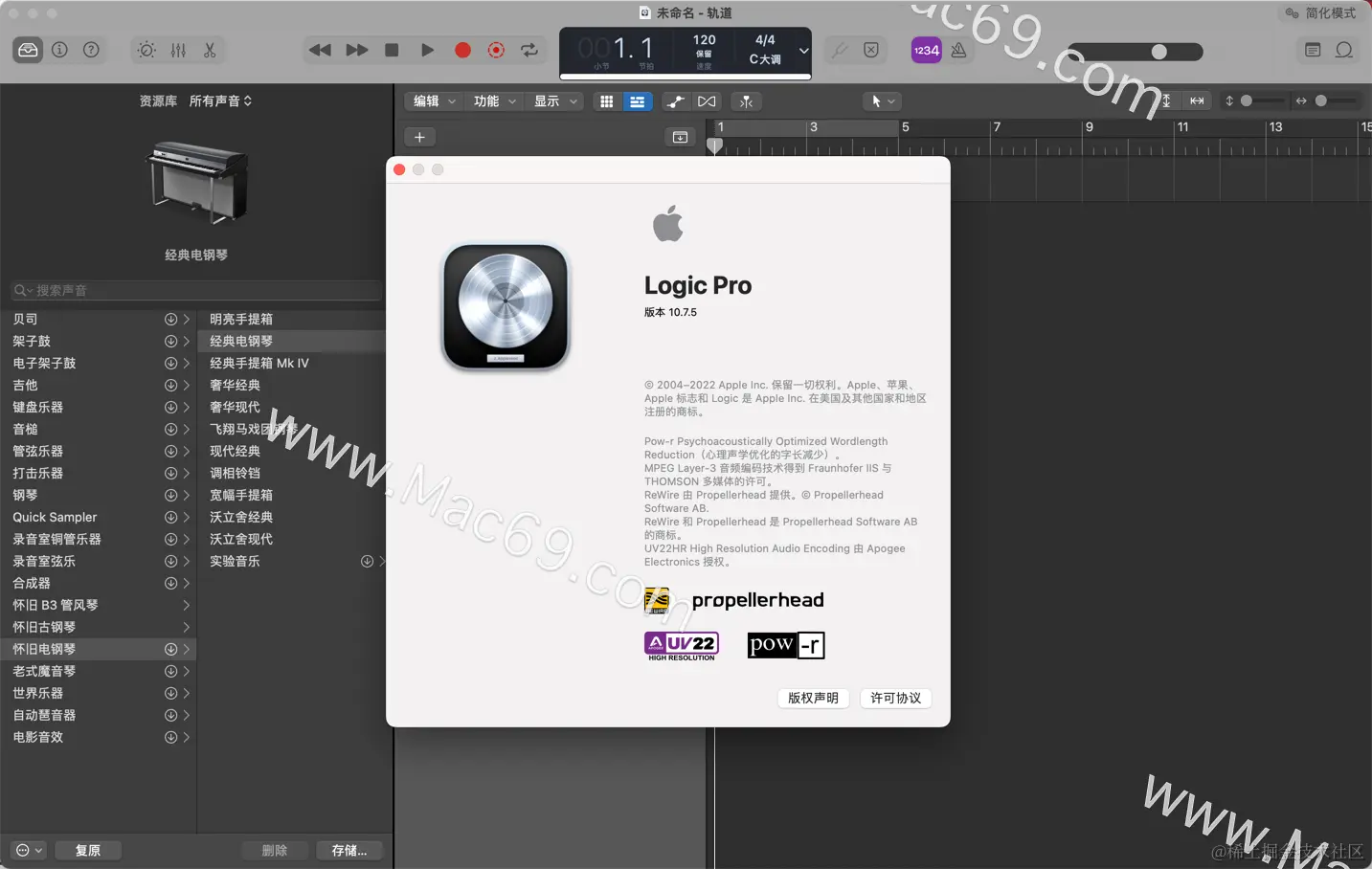Open the Note Pads button
1372x869 pixels.
[1313, 50]
